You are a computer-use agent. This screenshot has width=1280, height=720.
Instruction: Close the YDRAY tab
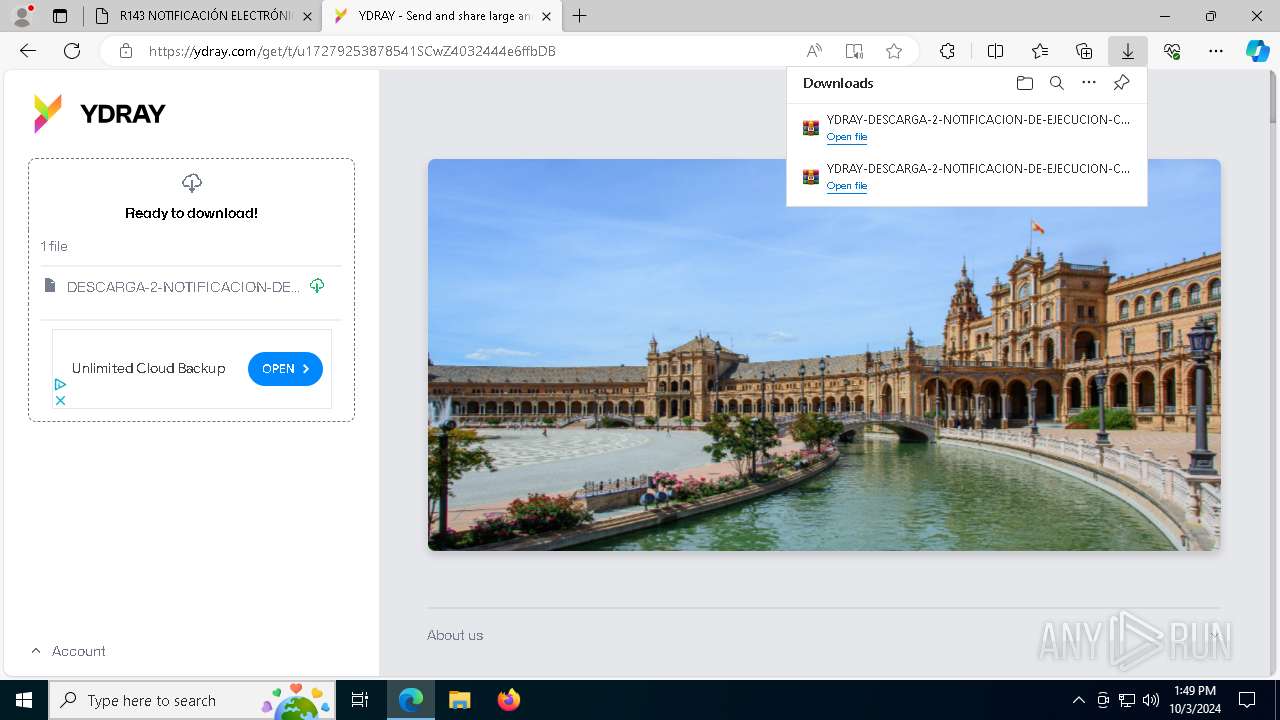click(x=547, y=16)
